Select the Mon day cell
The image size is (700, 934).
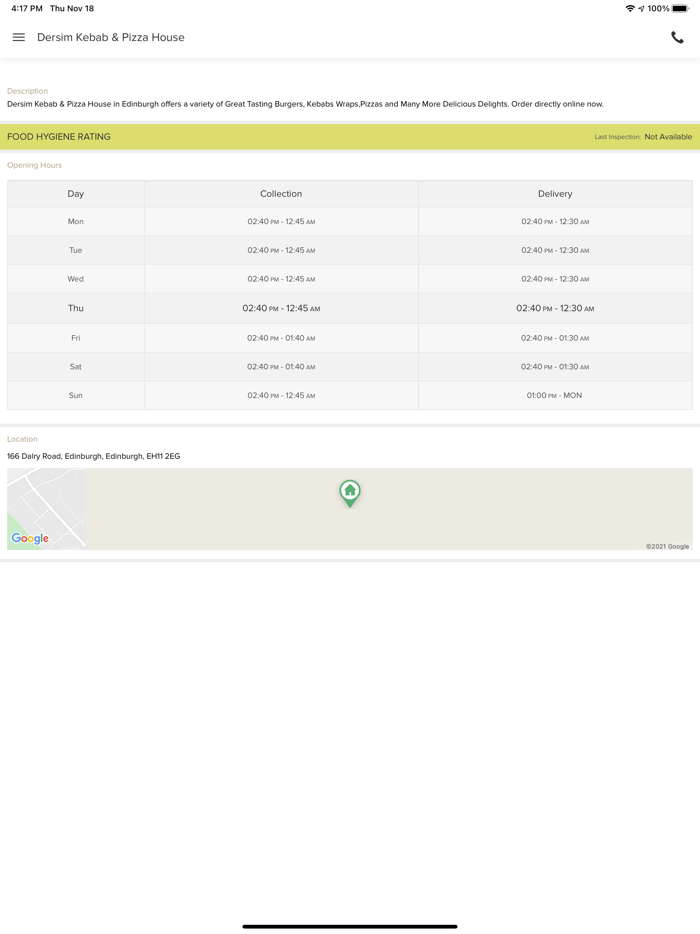click(76, 222)
